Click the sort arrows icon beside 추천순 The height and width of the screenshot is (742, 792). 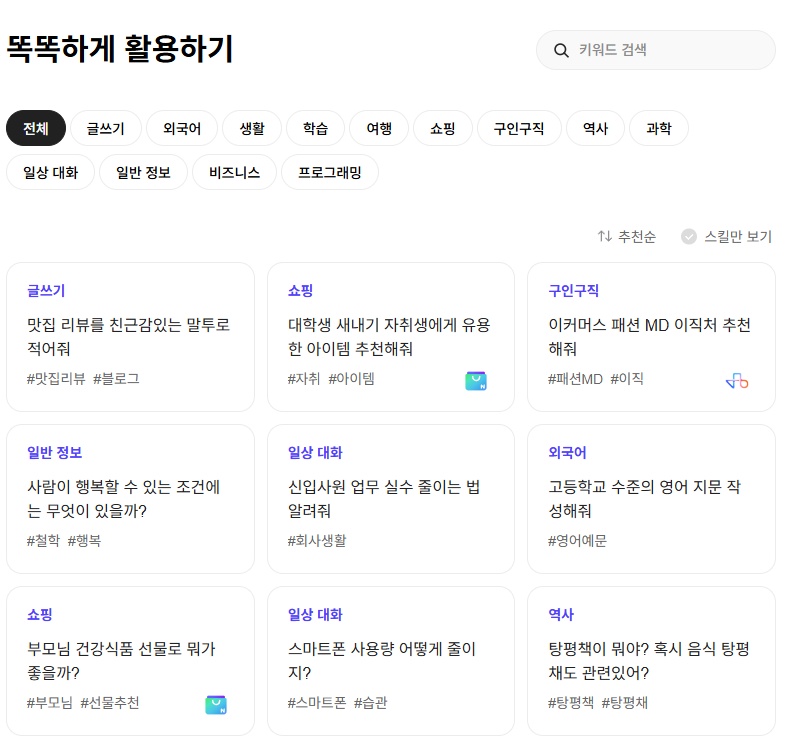605,236
